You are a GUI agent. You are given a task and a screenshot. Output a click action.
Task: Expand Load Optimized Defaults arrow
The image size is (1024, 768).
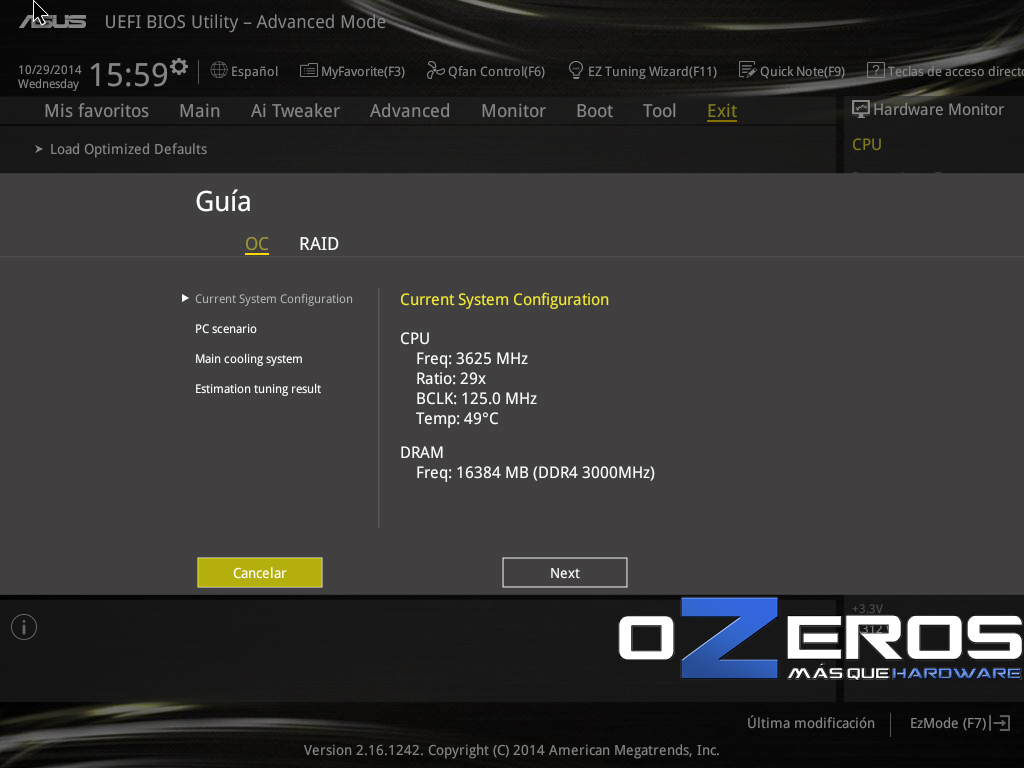pos(39,149)
